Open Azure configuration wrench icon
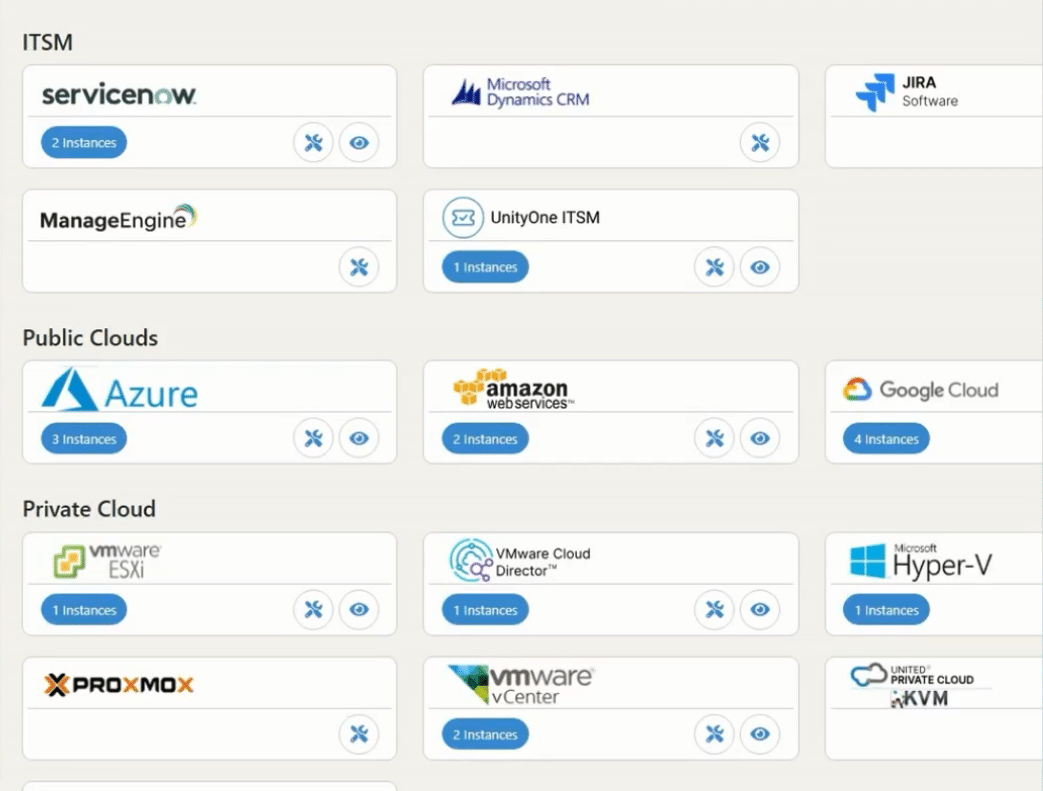Viewport: 1043px width, 791px height. pyautogui.click(x=313, y=438)
